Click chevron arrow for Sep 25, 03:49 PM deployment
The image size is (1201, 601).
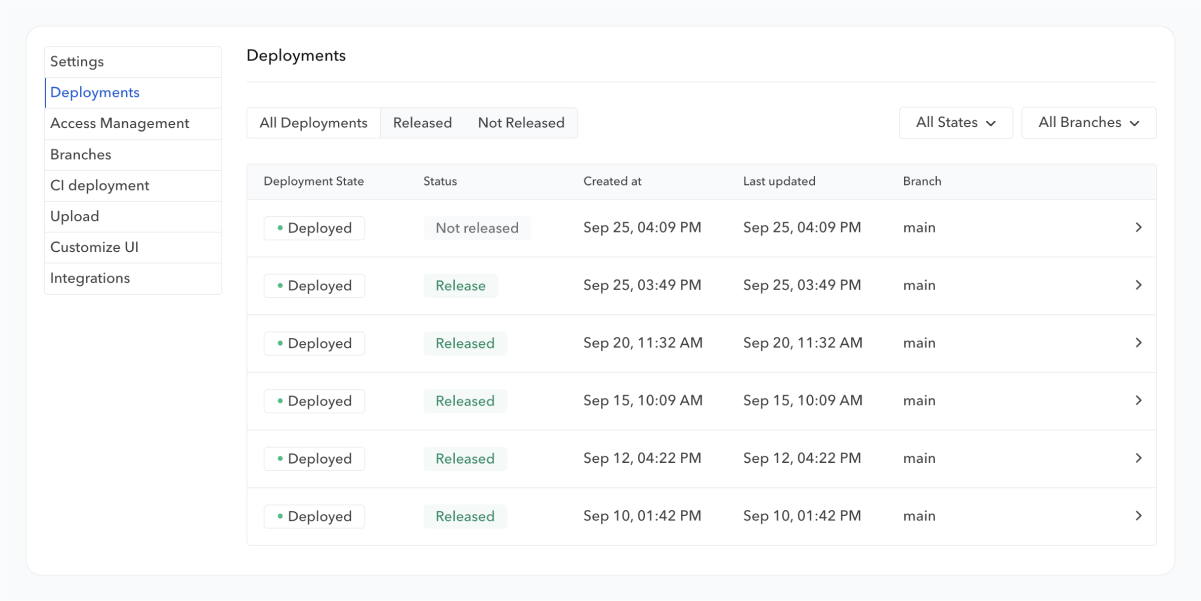pyautogui.click(x=1138, y=286)
